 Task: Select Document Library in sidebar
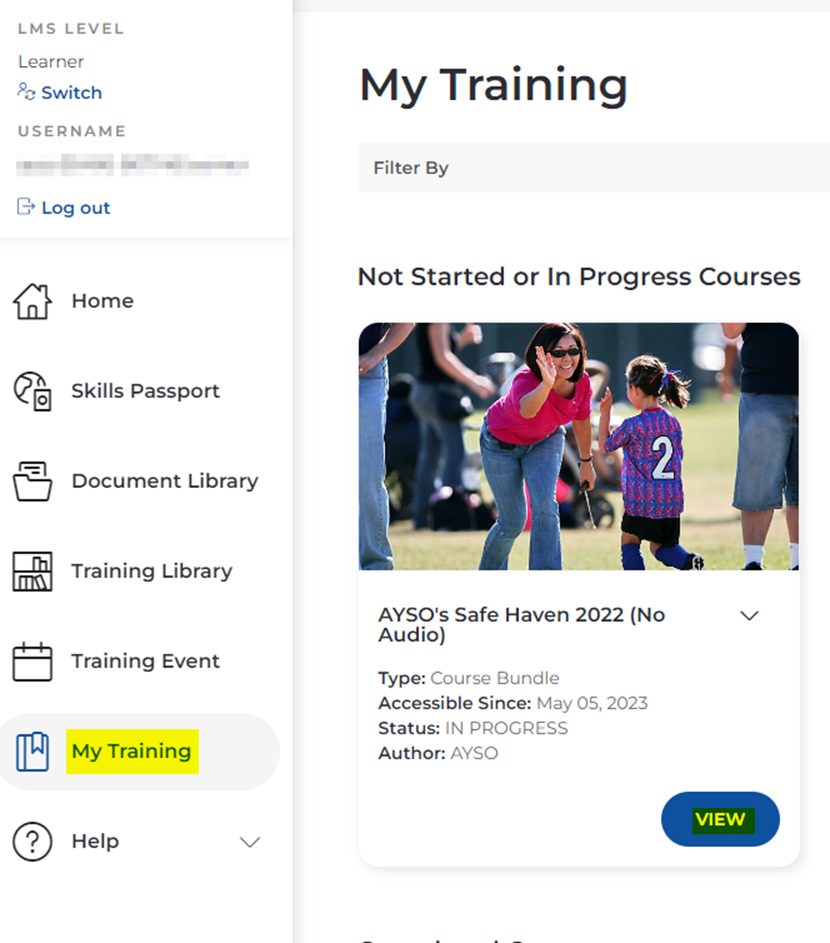pos(164,481)
